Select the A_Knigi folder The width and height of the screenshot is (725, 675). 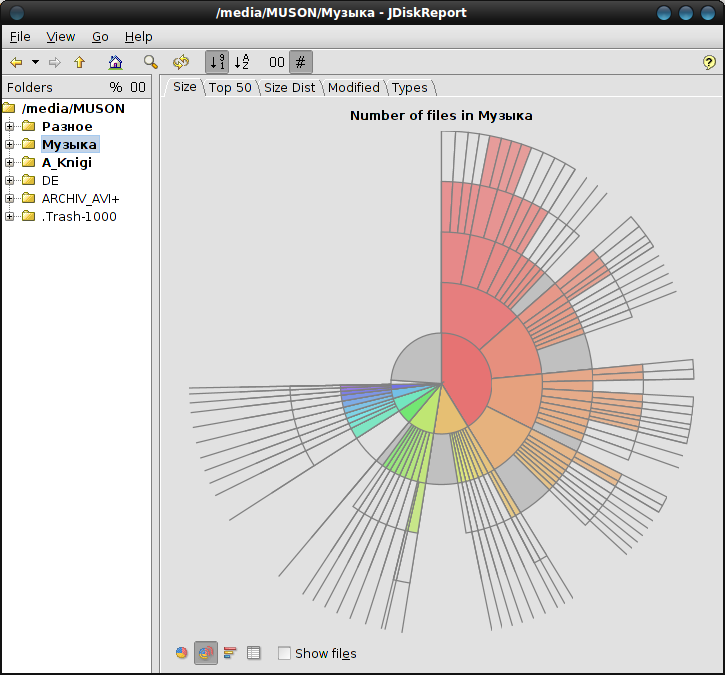click(67, 162)
